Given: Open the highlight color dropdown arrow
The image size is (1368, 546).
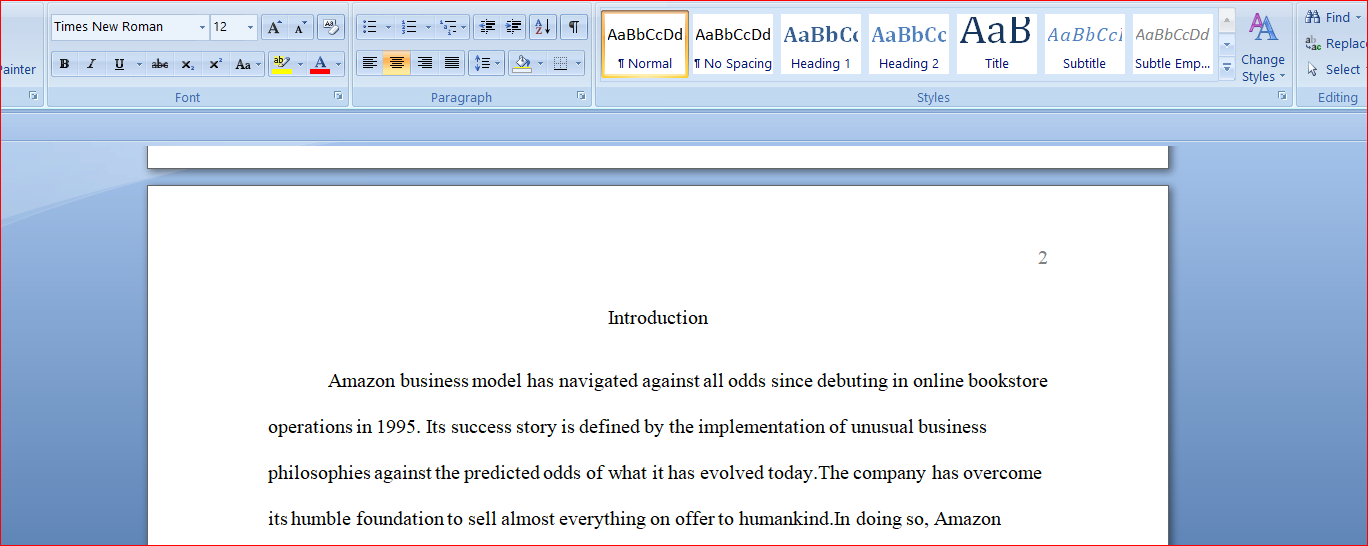Looking at the screenshot, I should pos(300,64).
